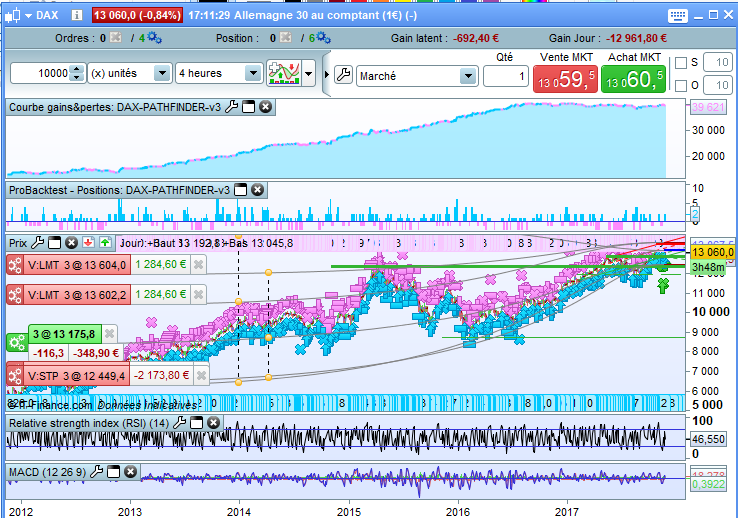Click the window icon of Courbe gains&pertes panel
This screenshot has width=738, height=518.
click(249, 107)
